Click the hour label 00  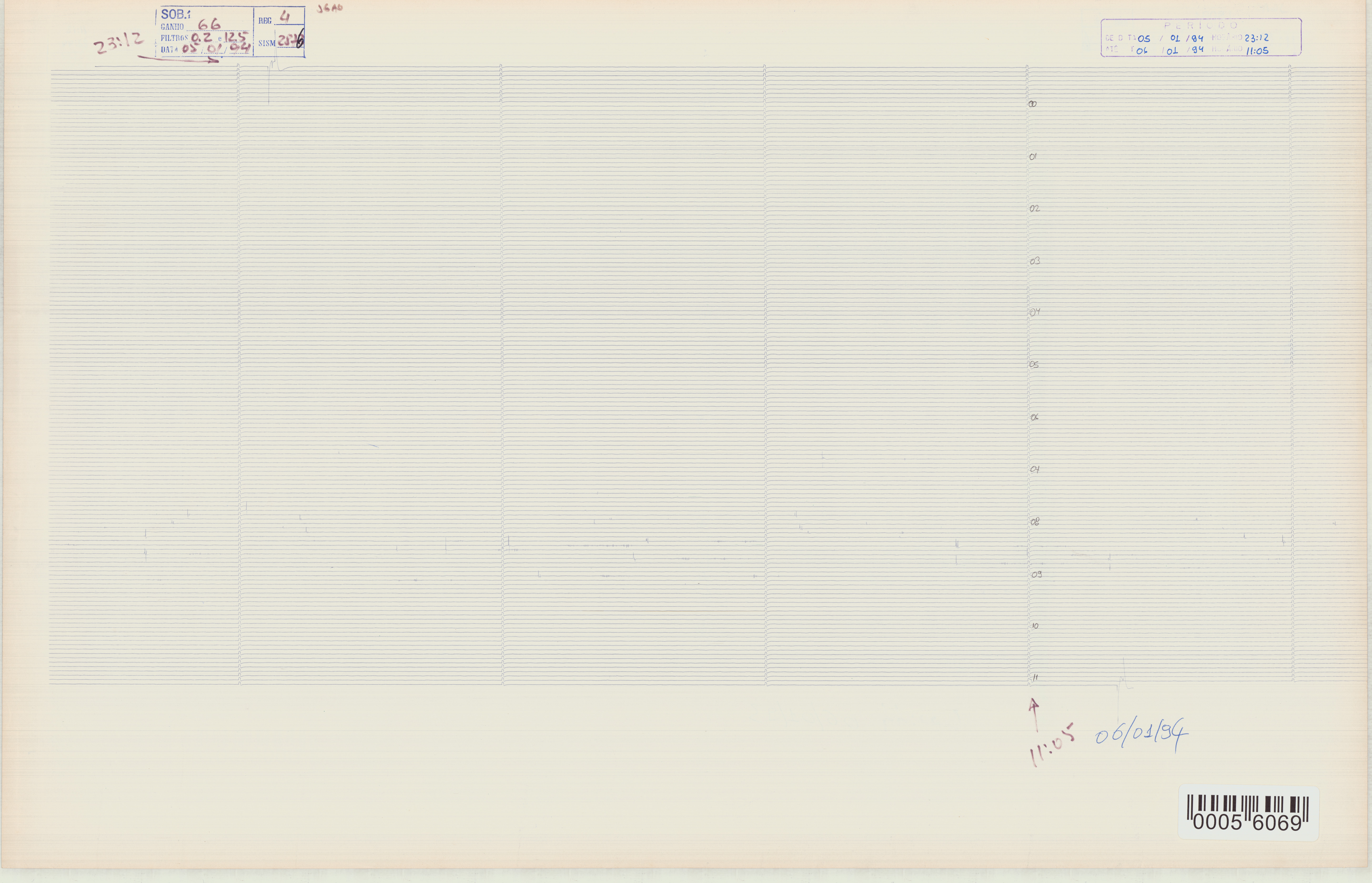point(1032,104)
